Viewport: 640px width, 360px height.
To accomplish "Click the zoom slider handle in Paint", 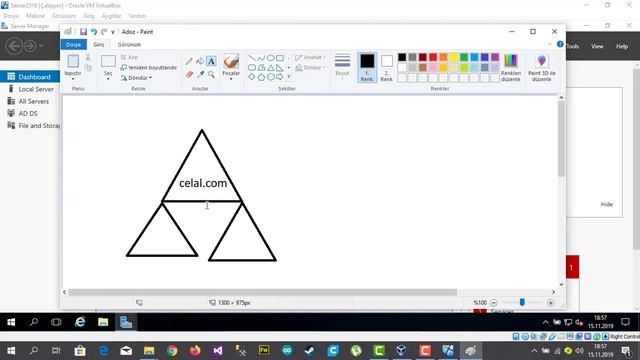I will tap(522, 302).
